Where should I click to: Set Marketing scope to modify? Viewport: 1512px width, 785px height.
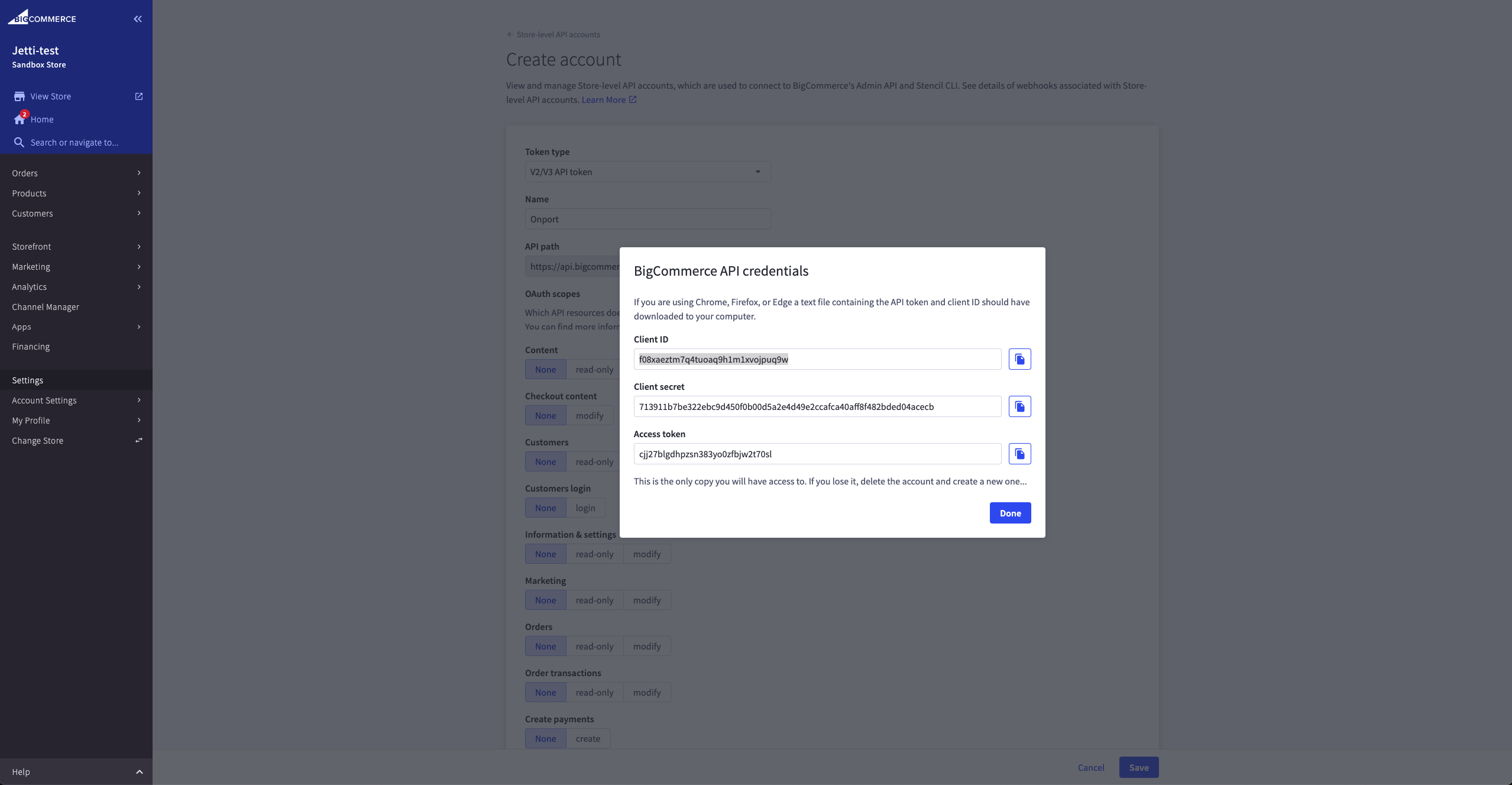coord(647,600)
